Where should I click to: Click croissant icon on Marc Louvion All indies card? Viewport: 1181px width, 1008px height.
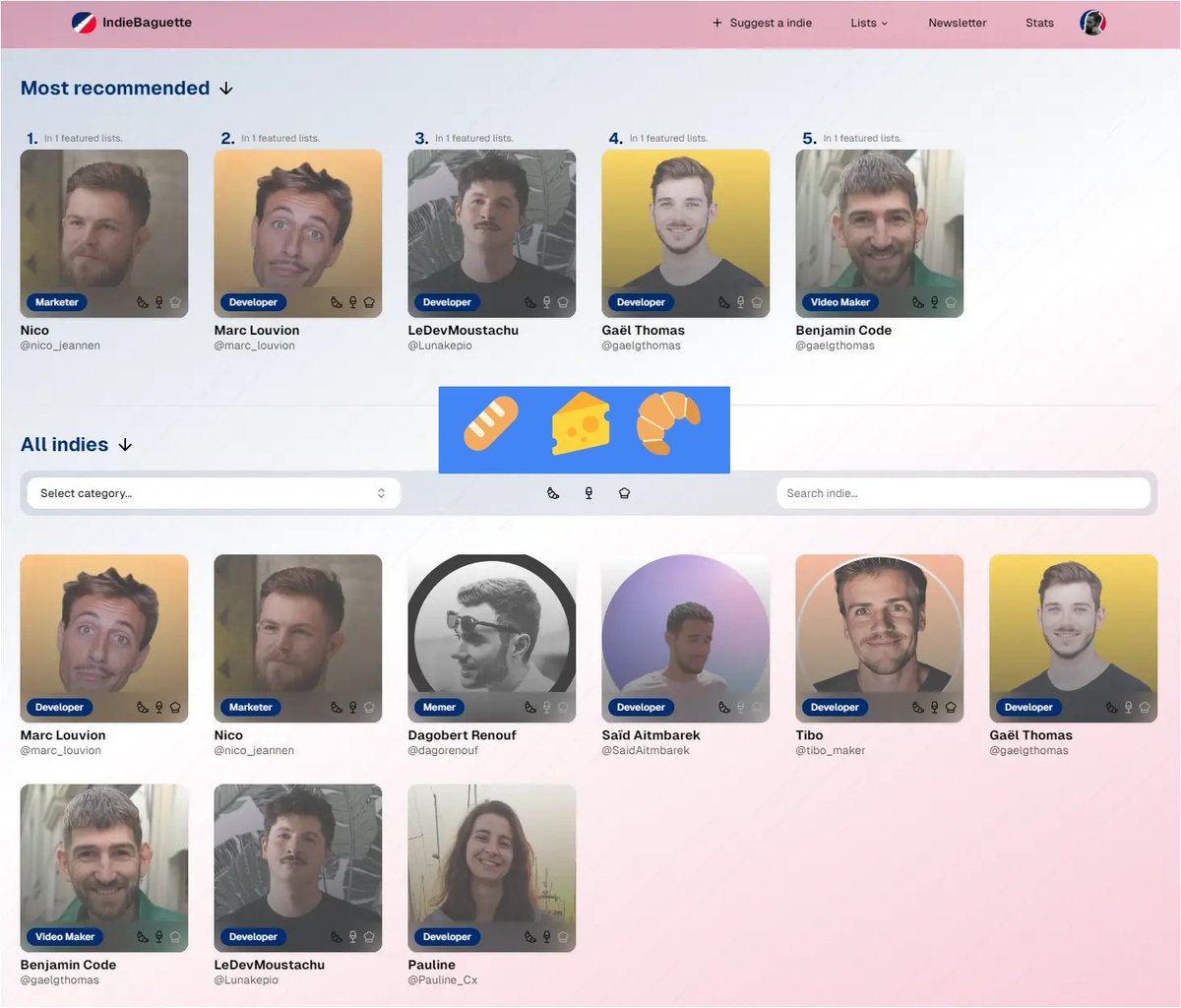click(143, 707)
